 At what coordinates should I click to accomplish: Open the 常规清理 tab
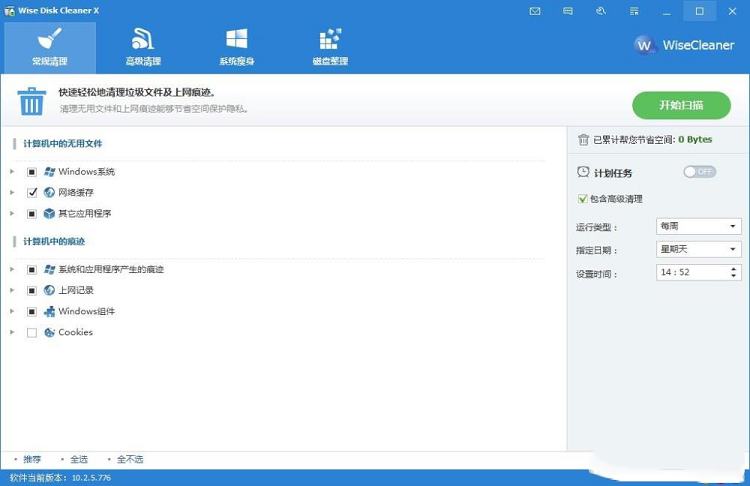50,47
